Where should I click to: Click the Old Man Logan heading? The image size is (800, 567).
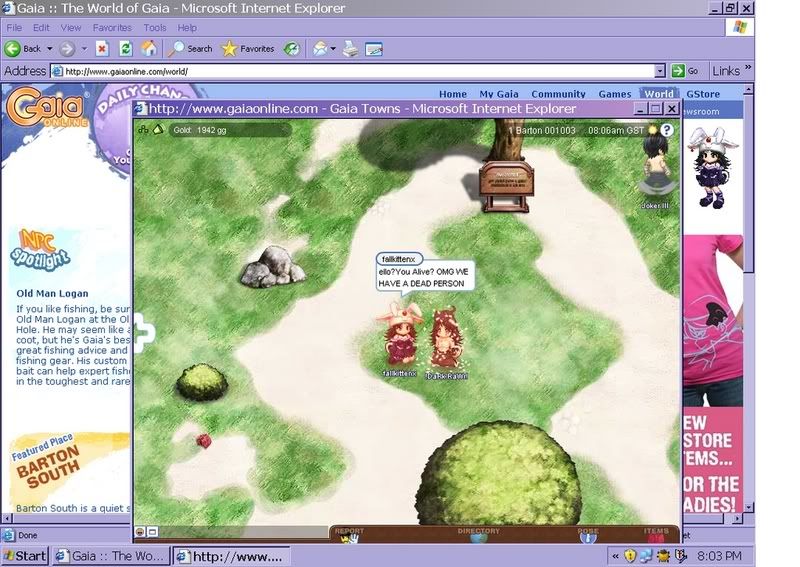coord(52,293)
